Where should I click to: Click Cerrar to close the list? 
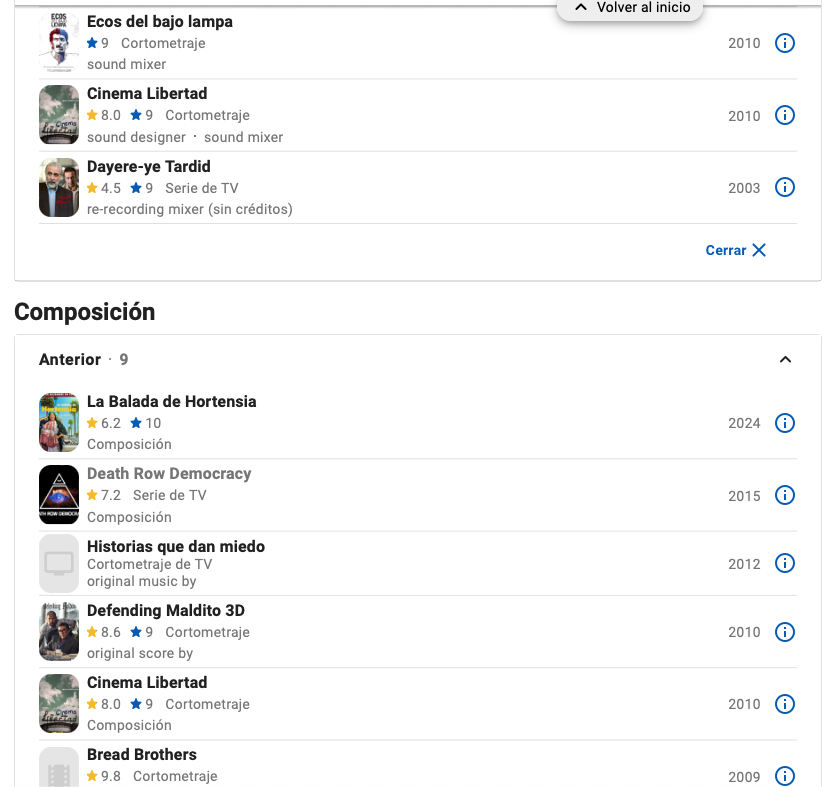click(x=736, y=250)
